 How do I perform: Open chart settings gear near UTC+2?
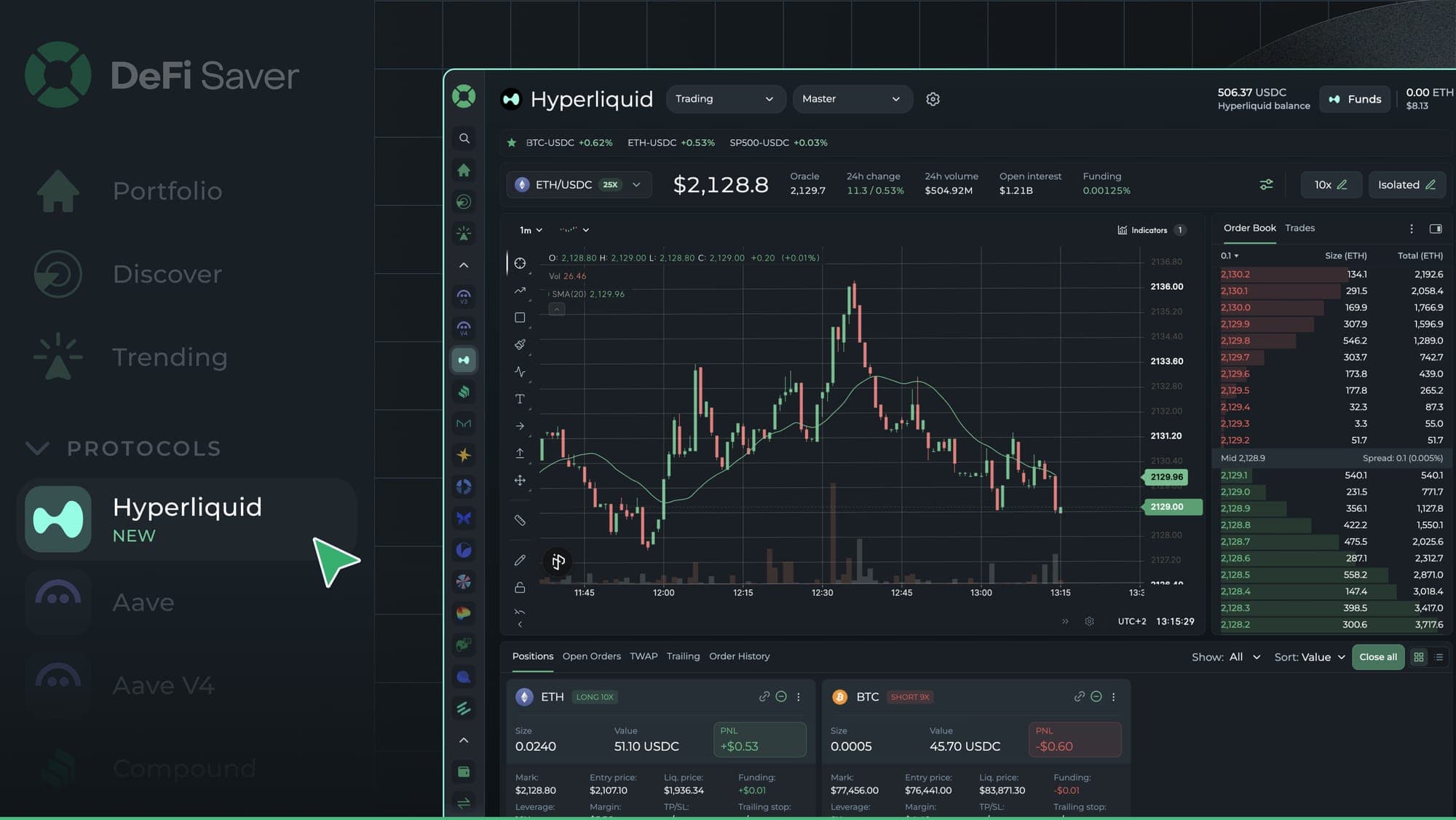(x=1089, y=621)
